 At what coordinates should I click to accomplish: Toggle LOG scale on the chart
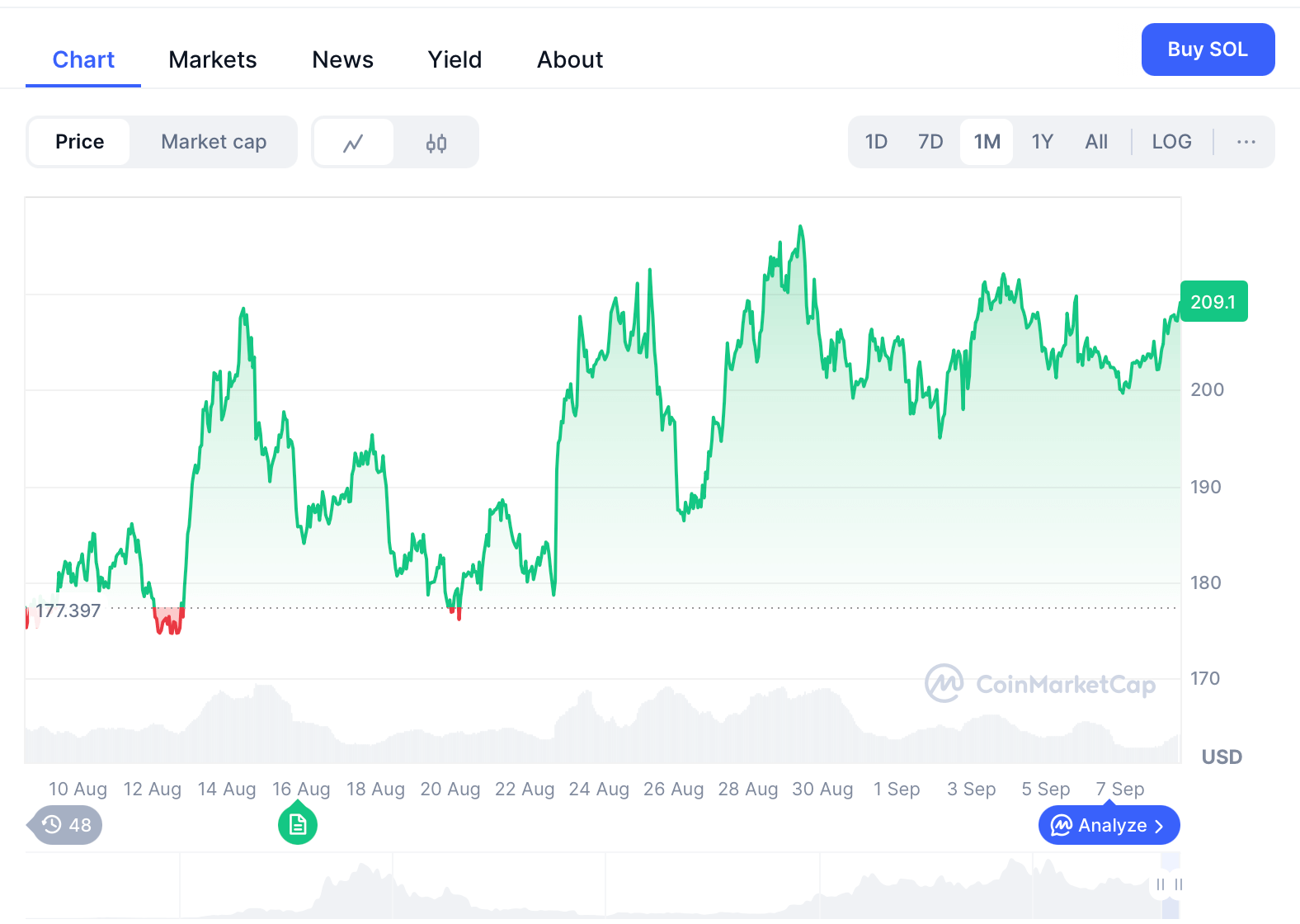(x=1171, y=142)
